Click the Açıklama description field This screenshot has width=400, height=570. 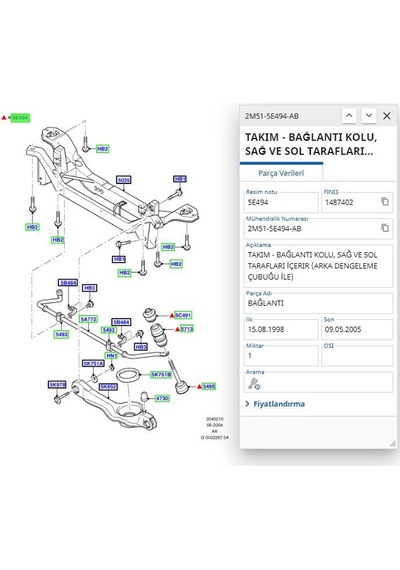tap(318, 266)
